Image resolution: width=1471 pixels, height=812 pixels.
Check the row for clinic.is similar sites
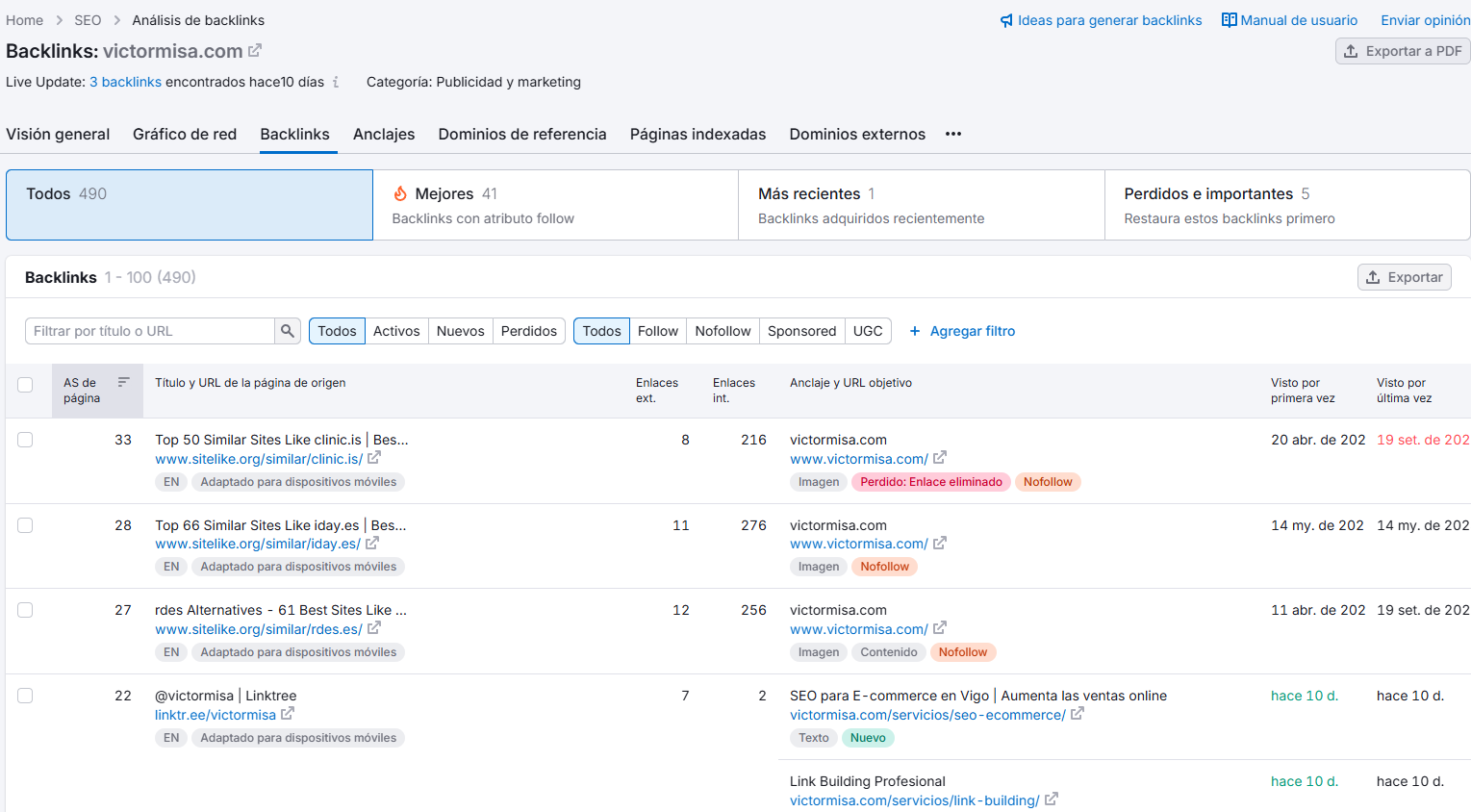(25, 440)
